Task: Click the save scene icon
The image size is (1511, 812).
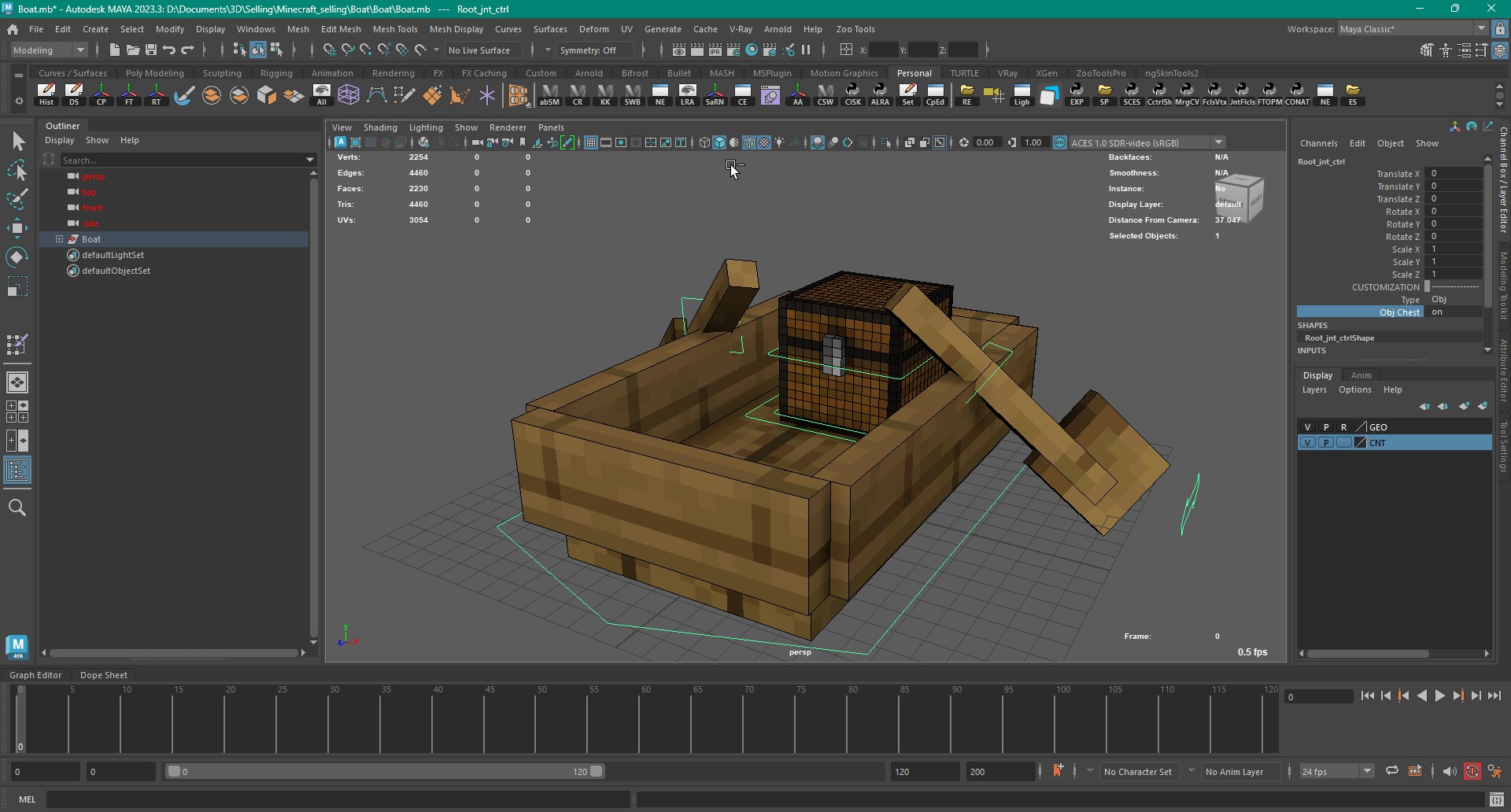Action: point(151,50)
